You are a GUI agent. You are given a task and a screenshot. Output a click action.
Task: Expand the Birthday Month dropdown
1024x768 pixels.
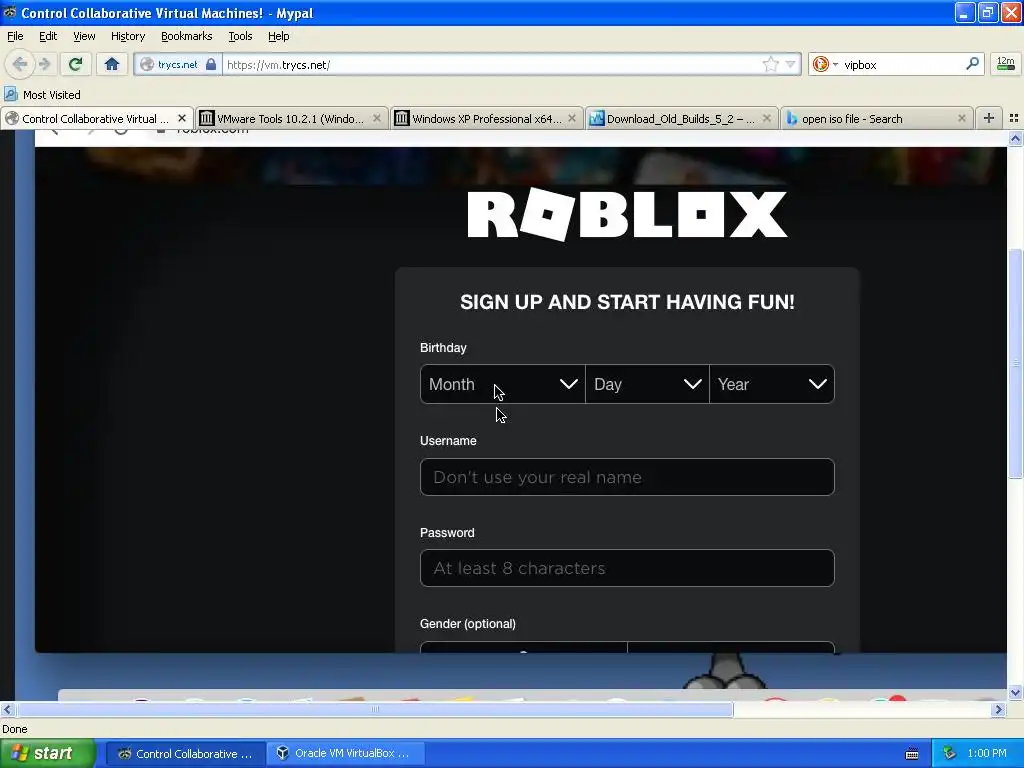pyautogui.click(x=503, y=384)
